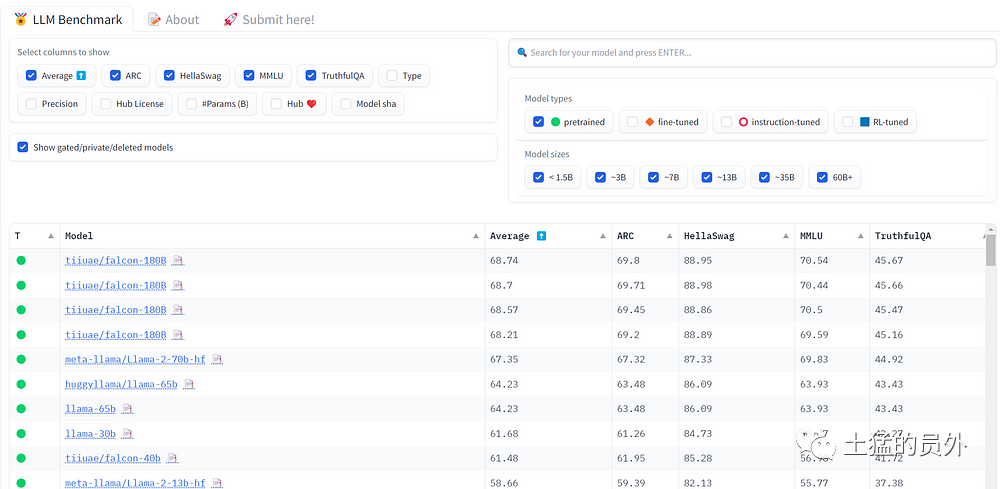Image resolution: width=1000 pixels, height=489 pixels.
Task: Uncheck the pretrained model type filter
Action: (x=538, y=121)
